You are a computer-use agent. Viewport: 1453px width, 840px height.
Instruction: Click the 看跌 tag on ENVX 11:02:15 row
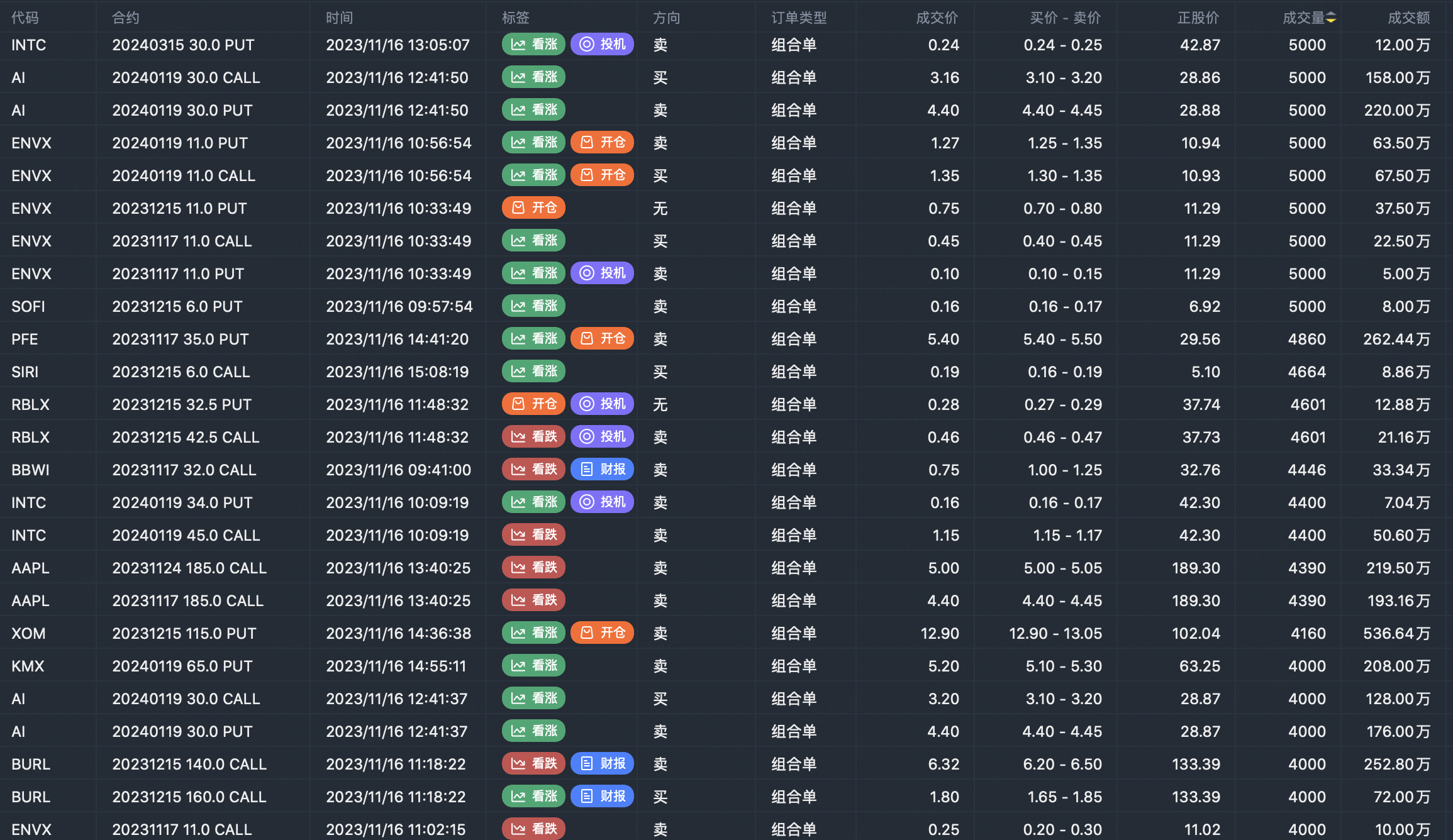534,829
